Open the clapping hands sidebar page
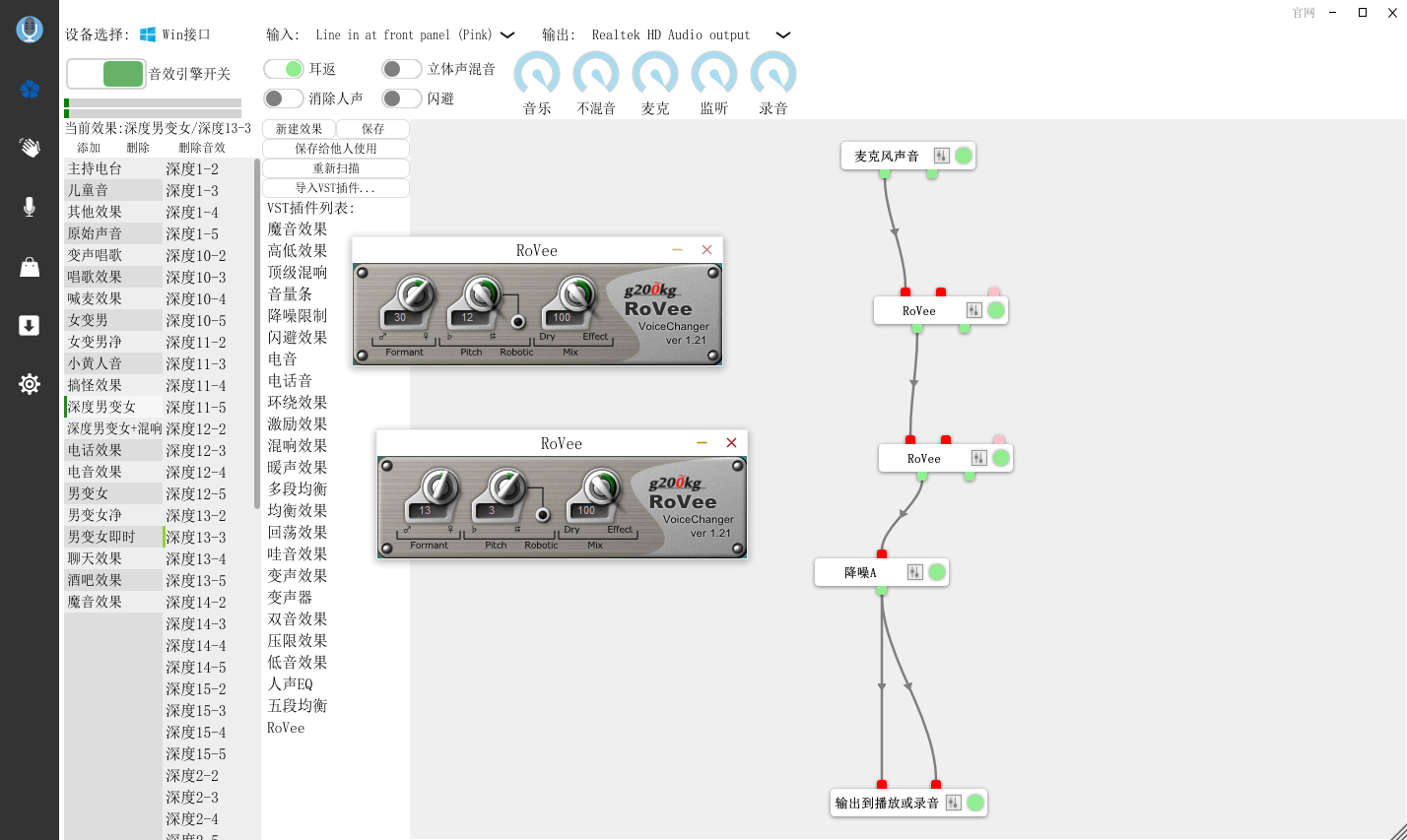 [30, 148]
